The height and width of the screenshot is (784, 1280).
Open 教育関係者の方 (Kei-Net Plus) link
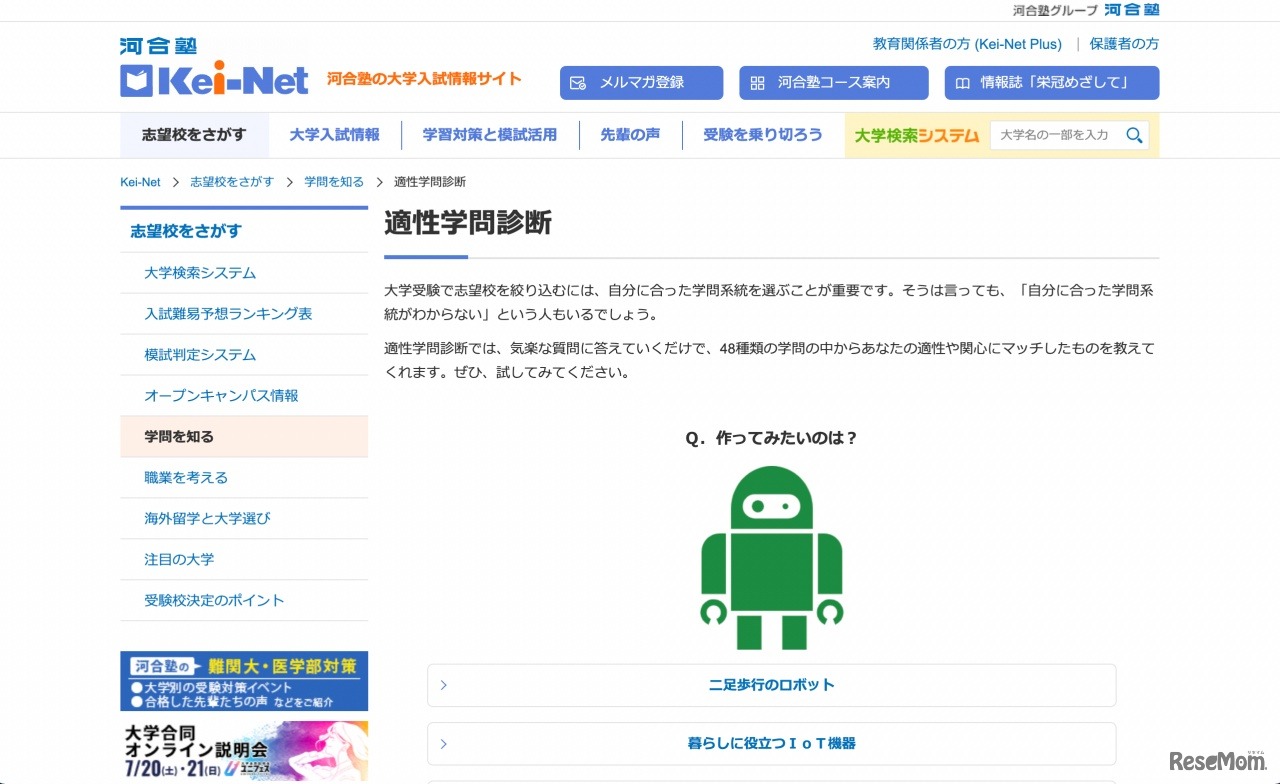pos(967,44)
